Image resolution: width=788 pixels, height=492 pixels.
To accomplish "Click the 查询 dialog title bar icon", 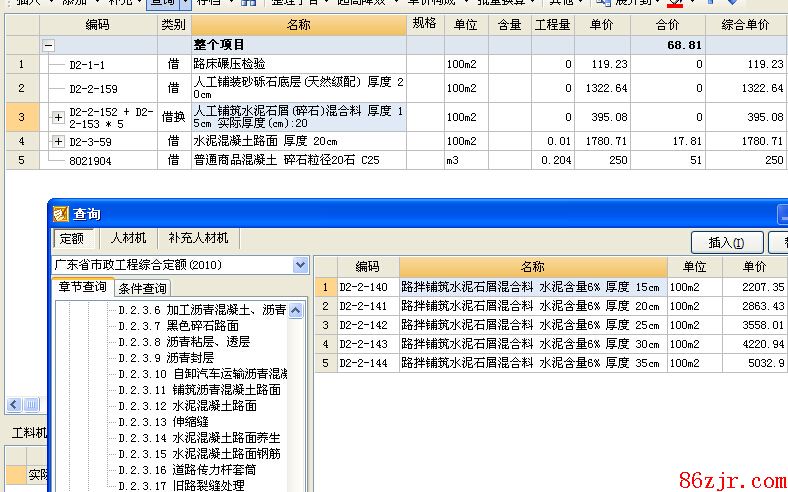I will (x=60, y=214).
